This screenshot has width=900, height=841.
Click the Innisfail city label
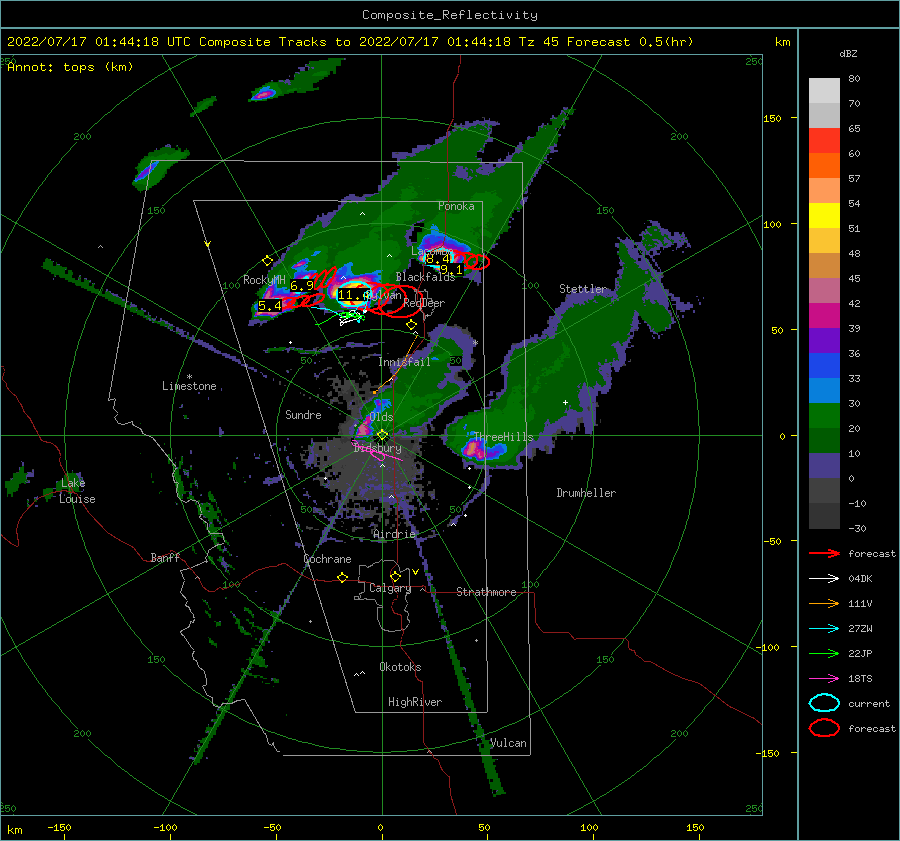pyautogui.click(x=404, y=362)
